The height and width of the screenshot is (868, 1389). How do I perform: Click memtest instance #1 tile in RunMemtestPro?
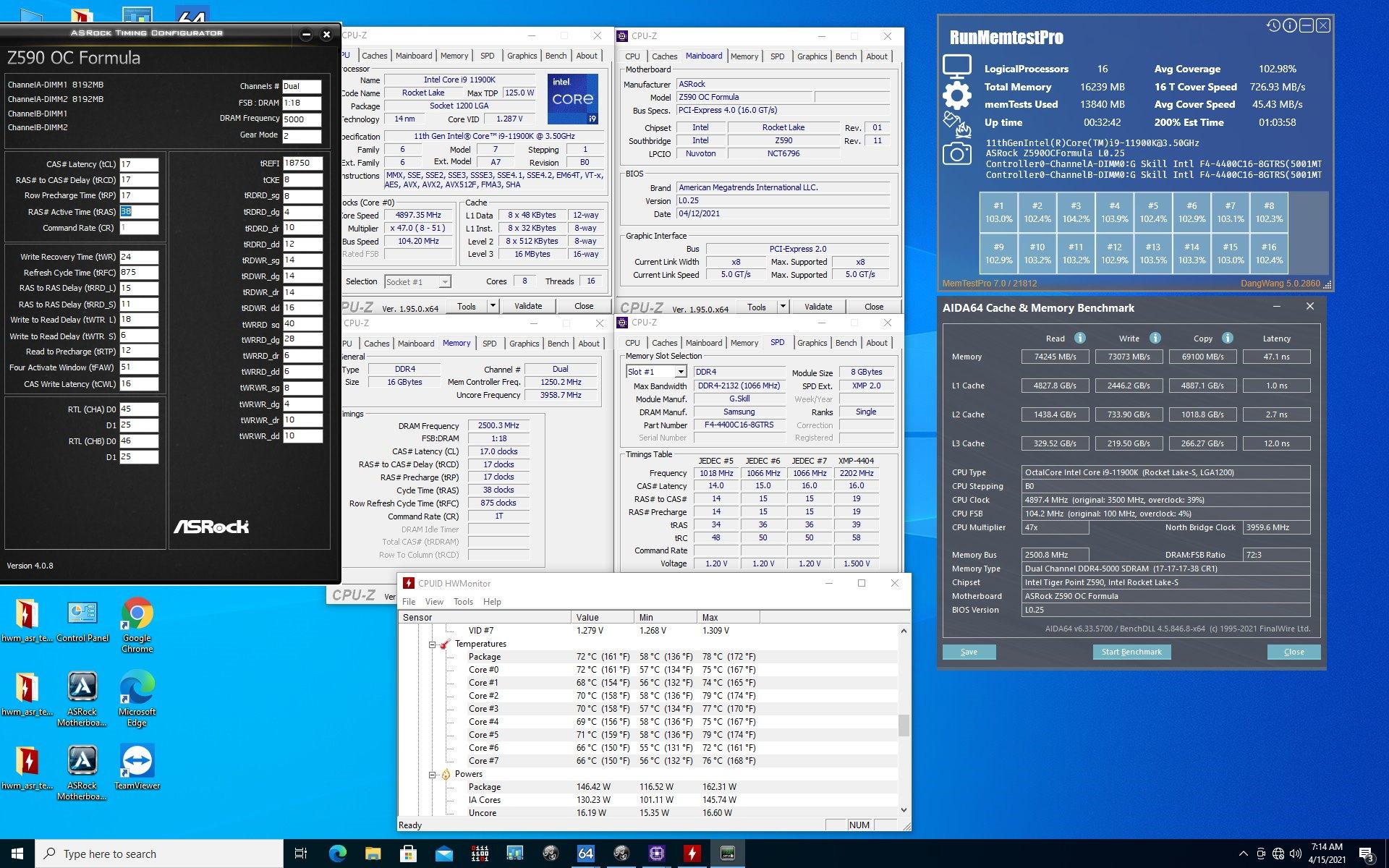tap(998, 212)
